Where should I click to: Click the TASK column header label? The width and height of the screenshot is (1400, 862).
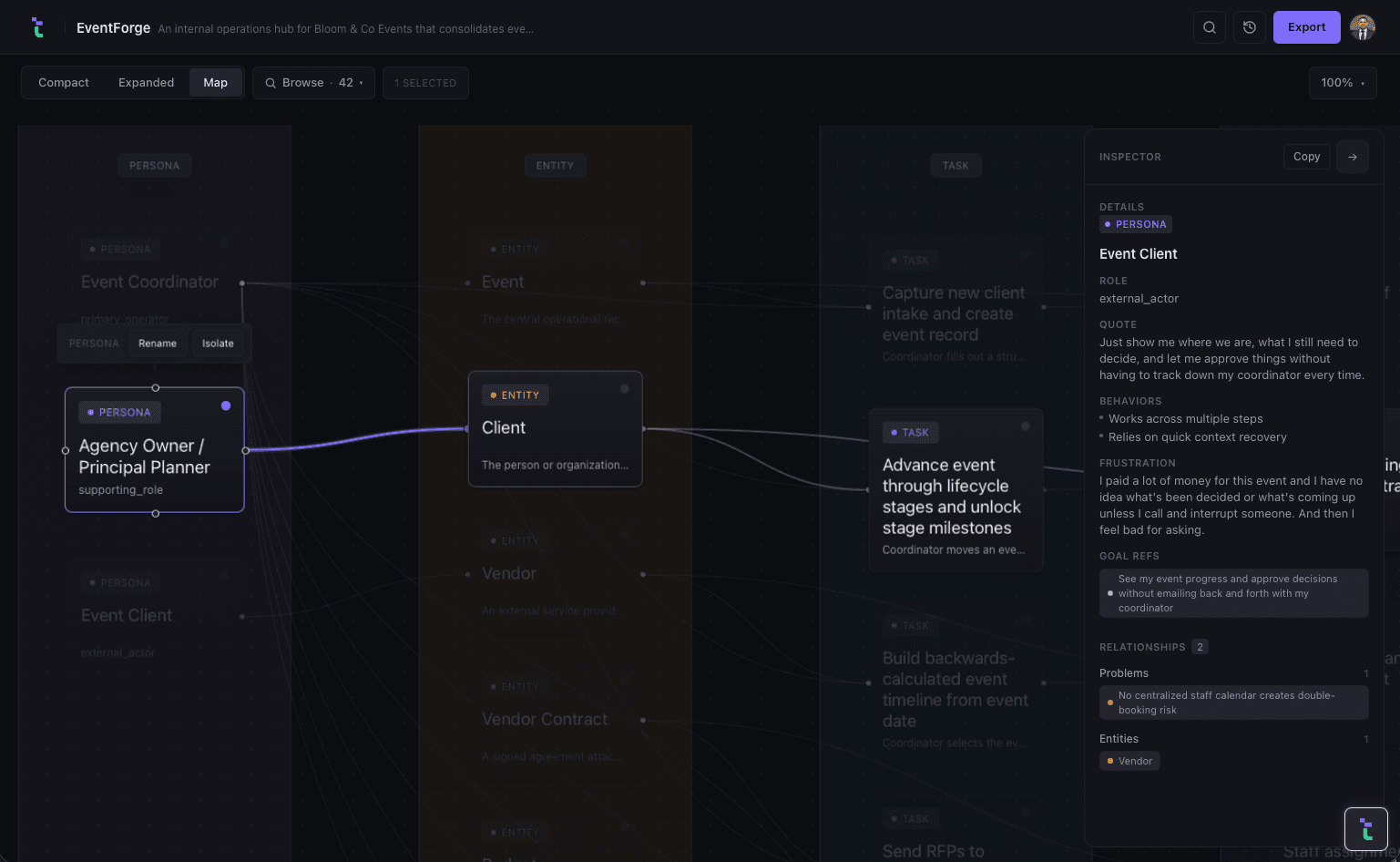[x=956, y=166]
